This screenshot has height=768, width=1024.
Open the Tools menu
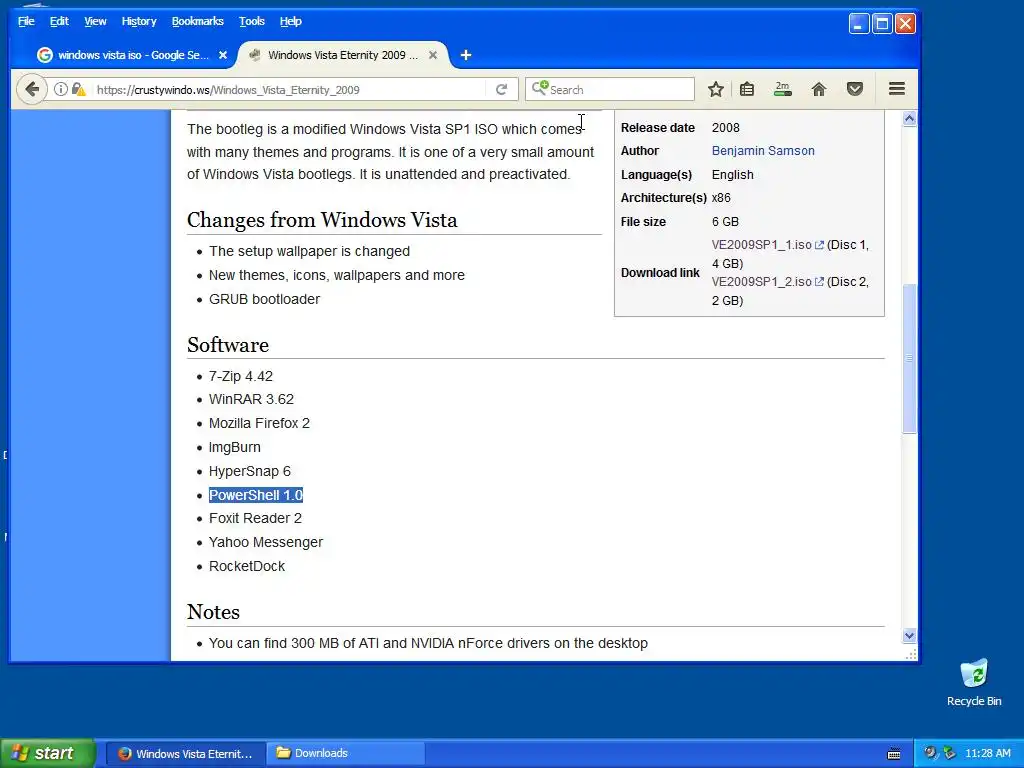click(x=251, y=22)
